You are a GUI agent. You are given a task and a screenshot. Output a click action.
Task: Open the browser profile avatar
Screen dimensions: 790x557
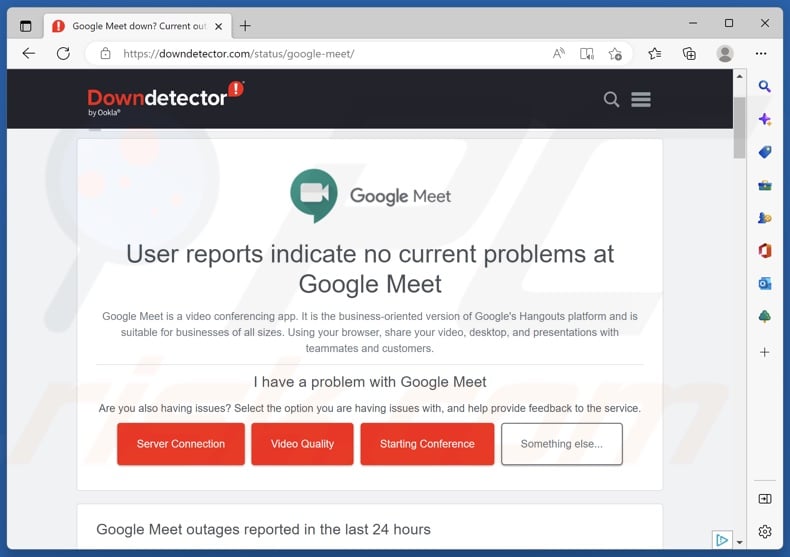click(725, 53)
